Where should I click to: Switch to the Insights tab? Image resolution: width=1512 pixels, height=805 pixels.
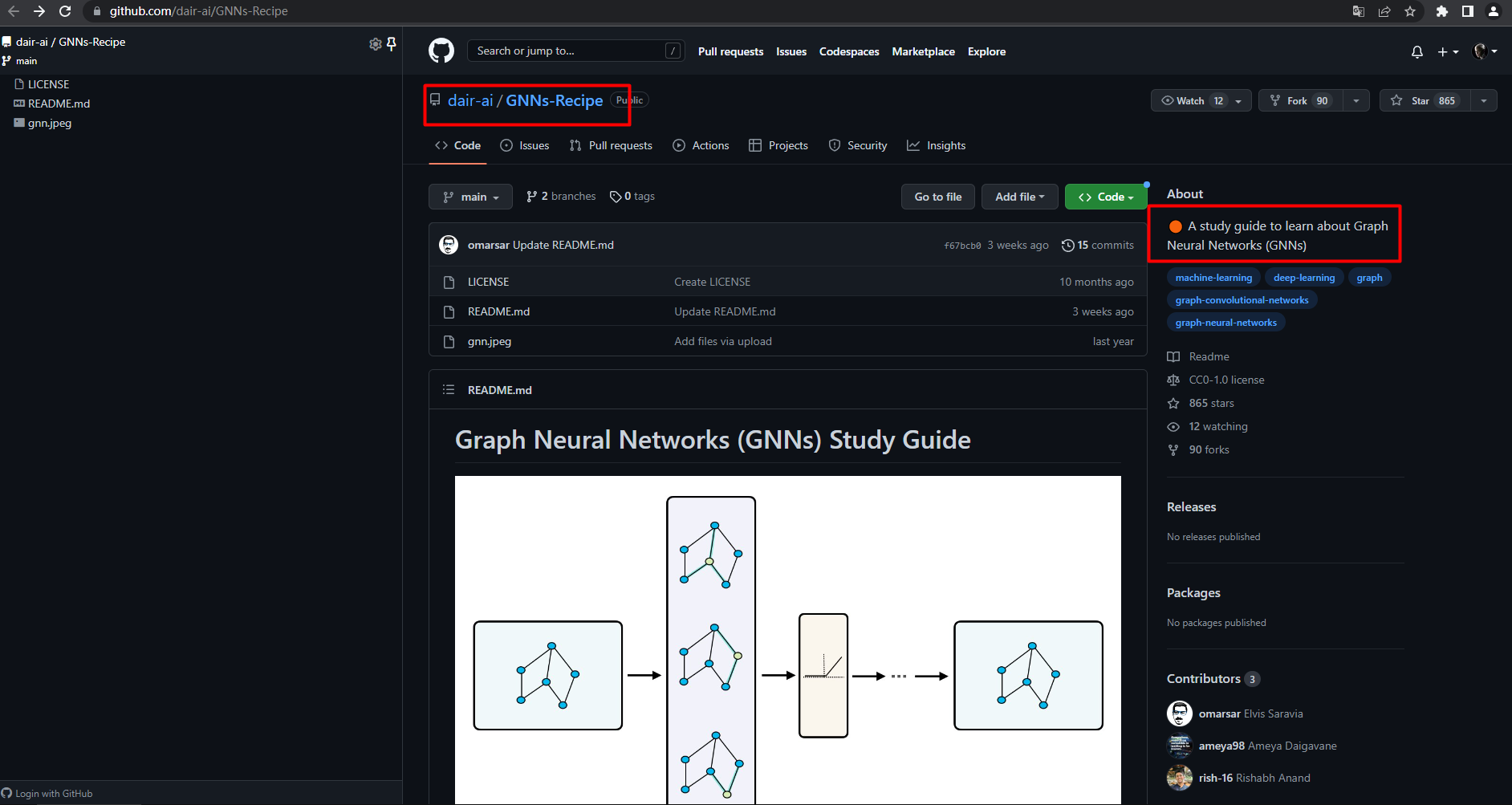937,145
